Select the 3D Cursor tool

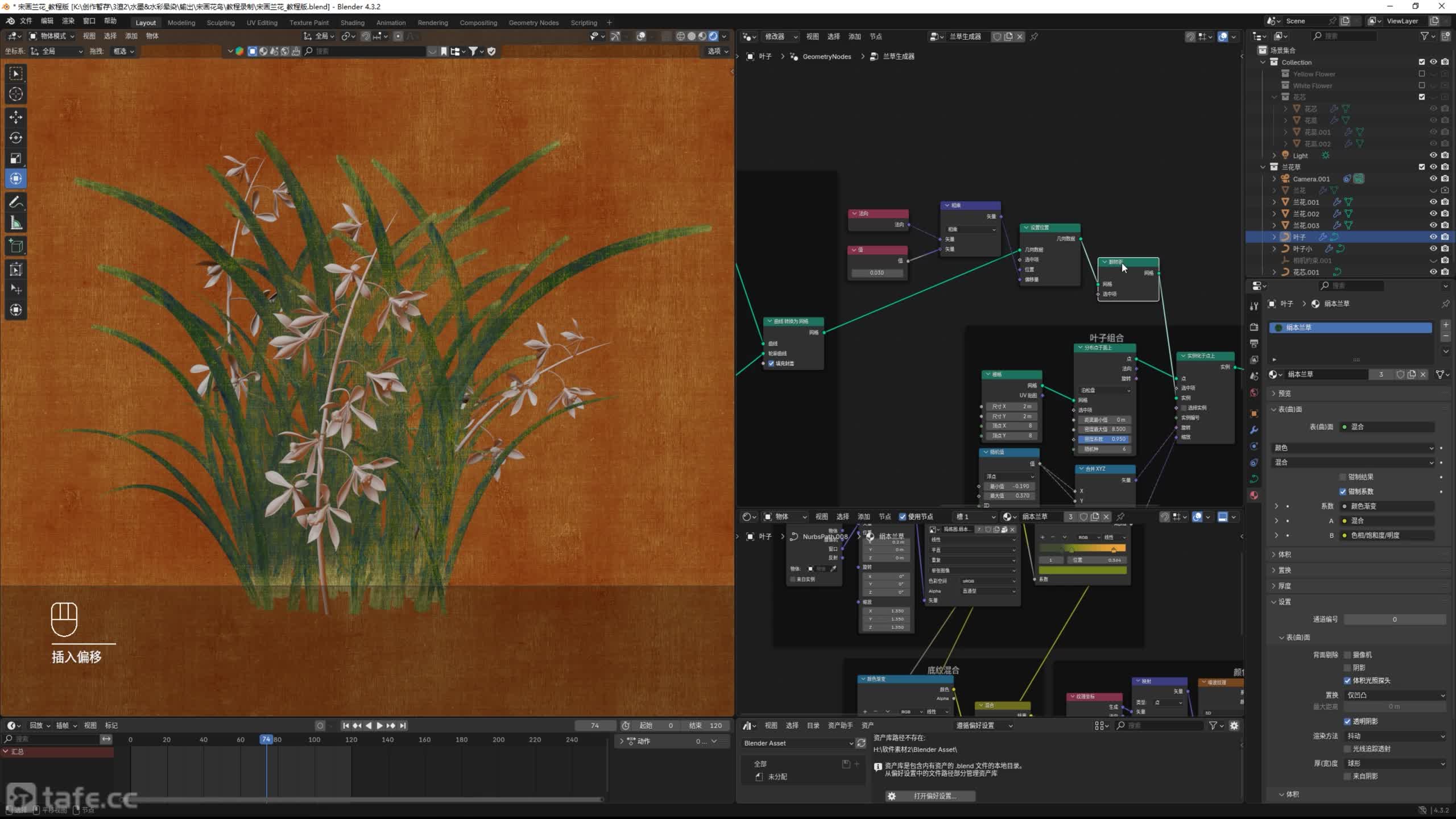click(16, 94)
